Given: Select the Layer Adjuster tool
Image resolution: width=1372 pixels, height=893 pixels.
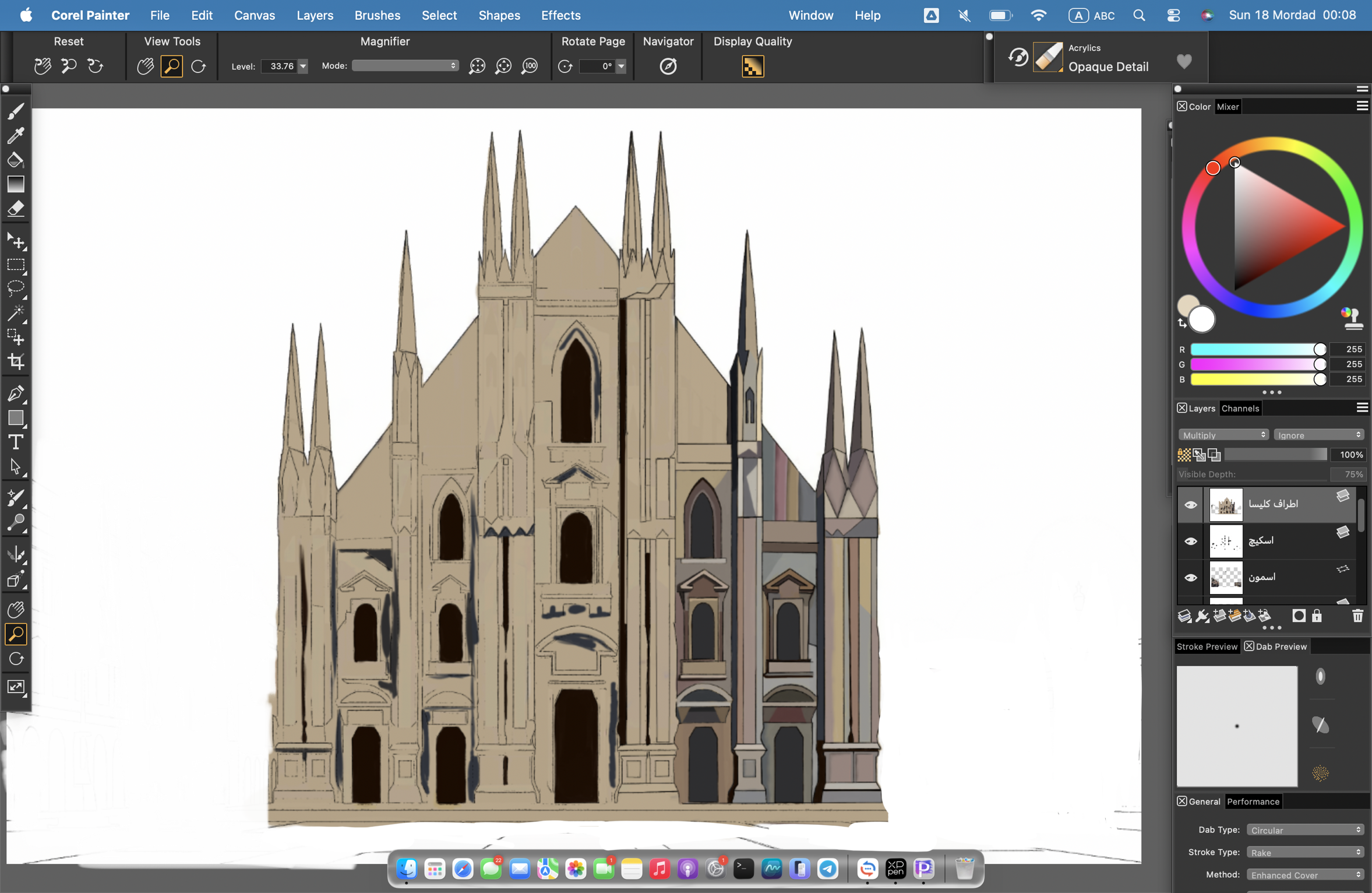Looking at the screenshot, I should (16, 241).
